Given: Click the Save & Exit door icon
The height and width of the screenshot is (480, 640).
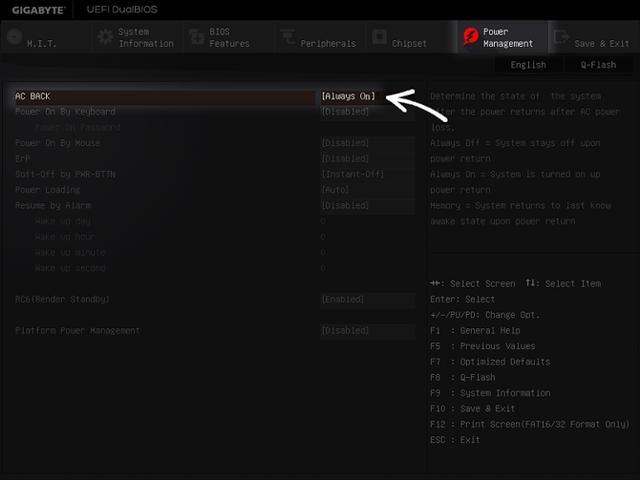Looking at the screenshot, I should tap(562, 37).
